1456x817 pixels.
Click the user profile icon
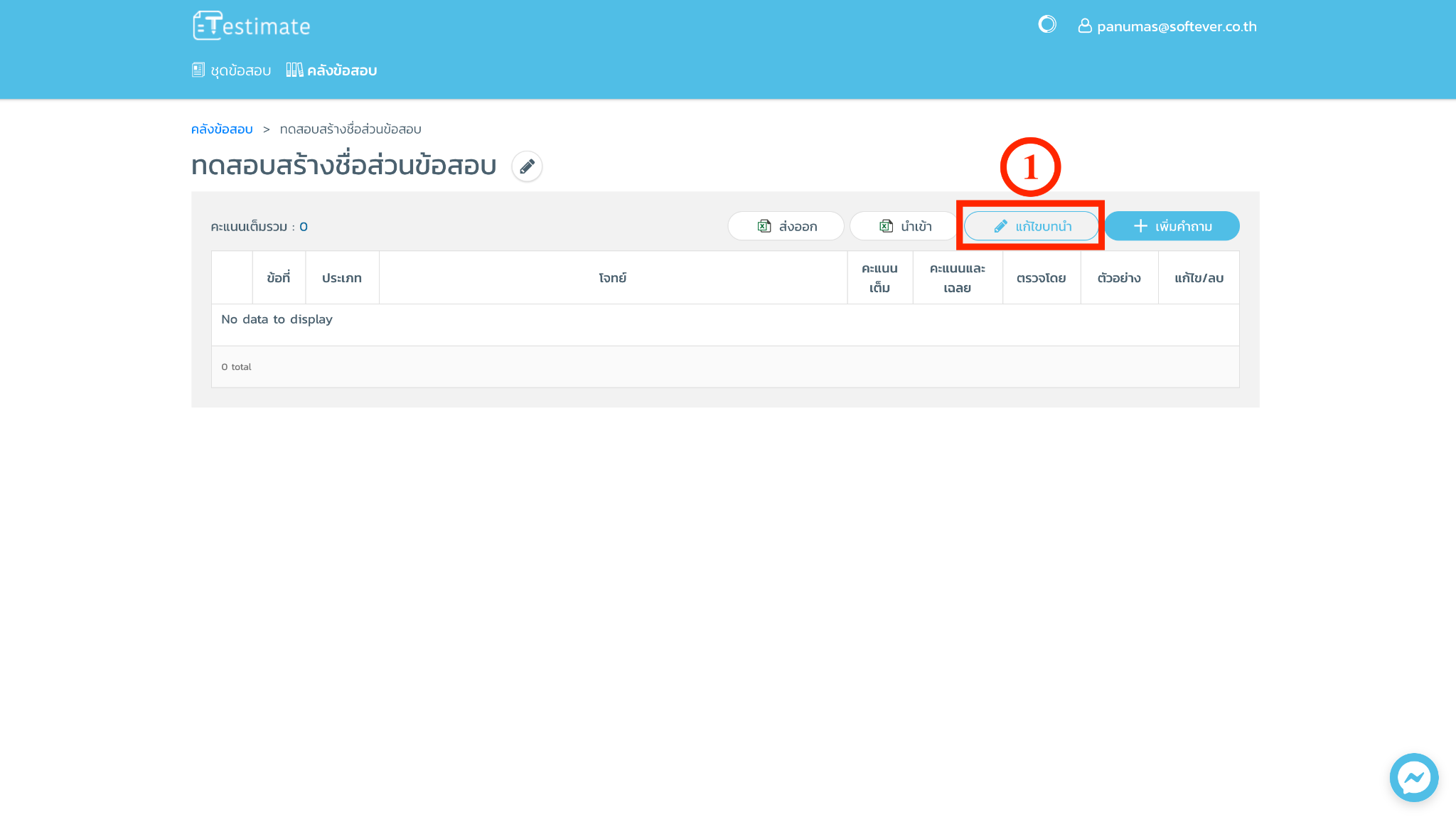[1084, 26]
